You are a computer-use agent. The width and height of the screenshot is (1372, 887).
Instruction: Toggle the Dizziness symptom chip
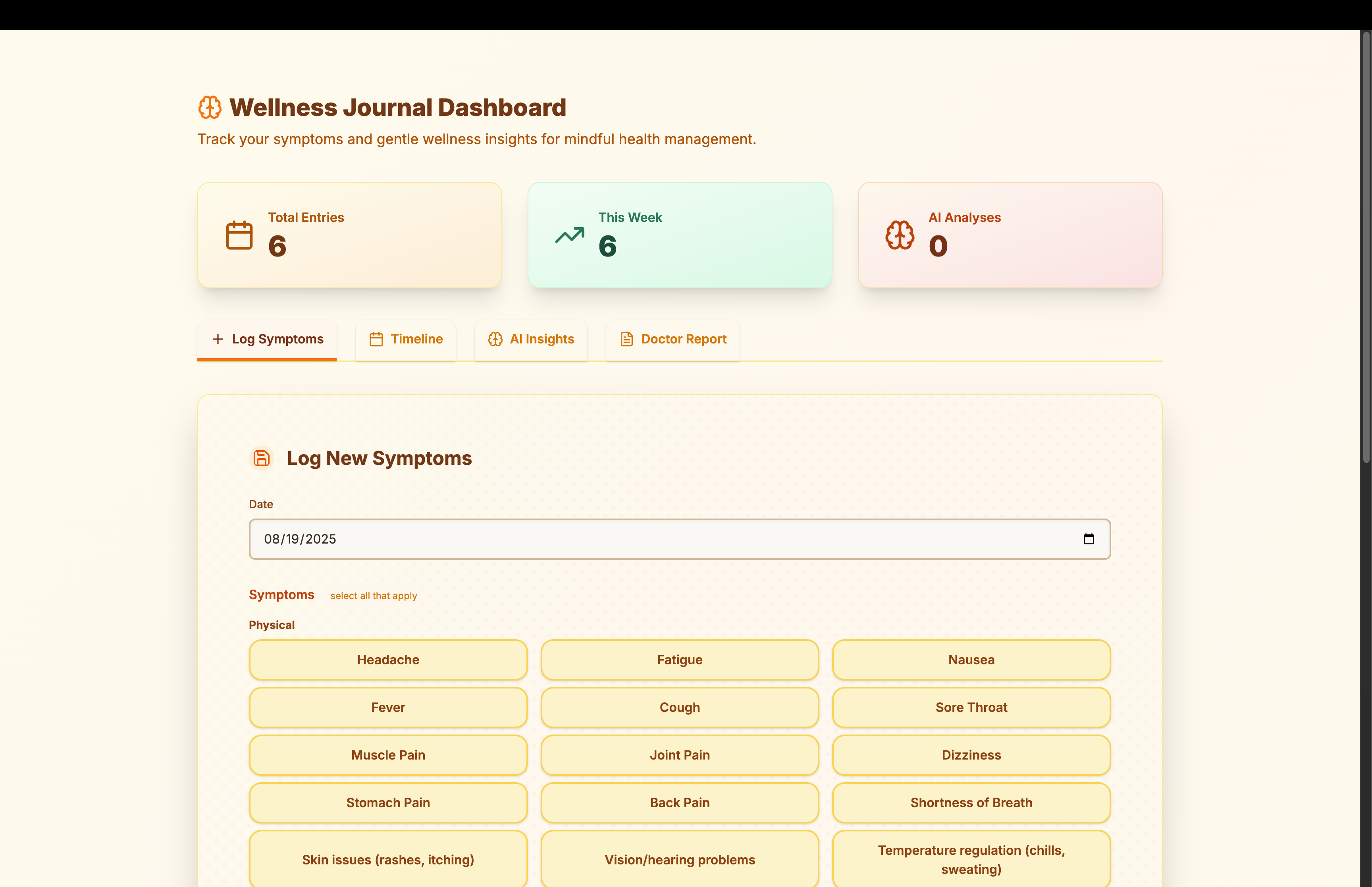point(971,755)
